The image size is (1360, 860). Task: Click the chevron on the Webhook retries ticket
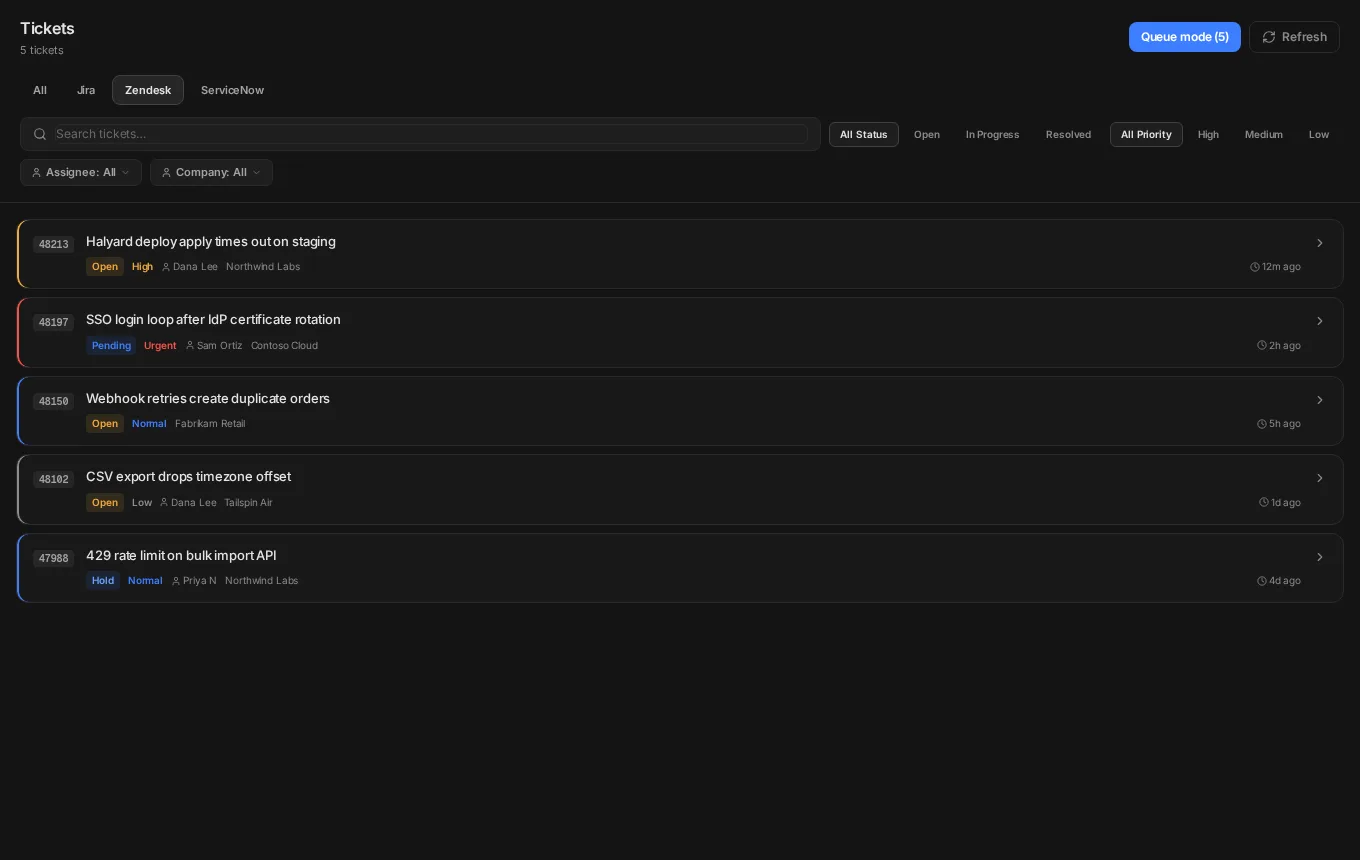tap(1320, 400)
